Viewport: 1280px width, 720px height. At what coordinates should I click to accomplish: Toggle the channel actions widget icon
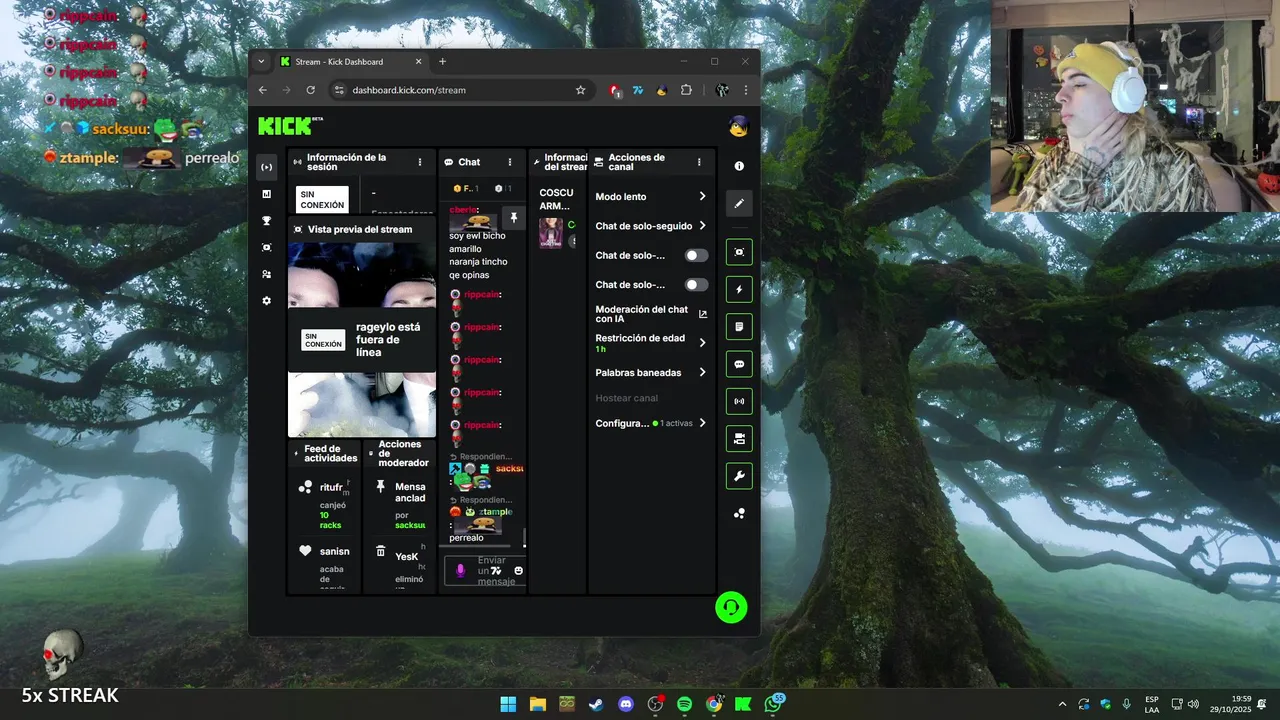(x=739, y=438)
